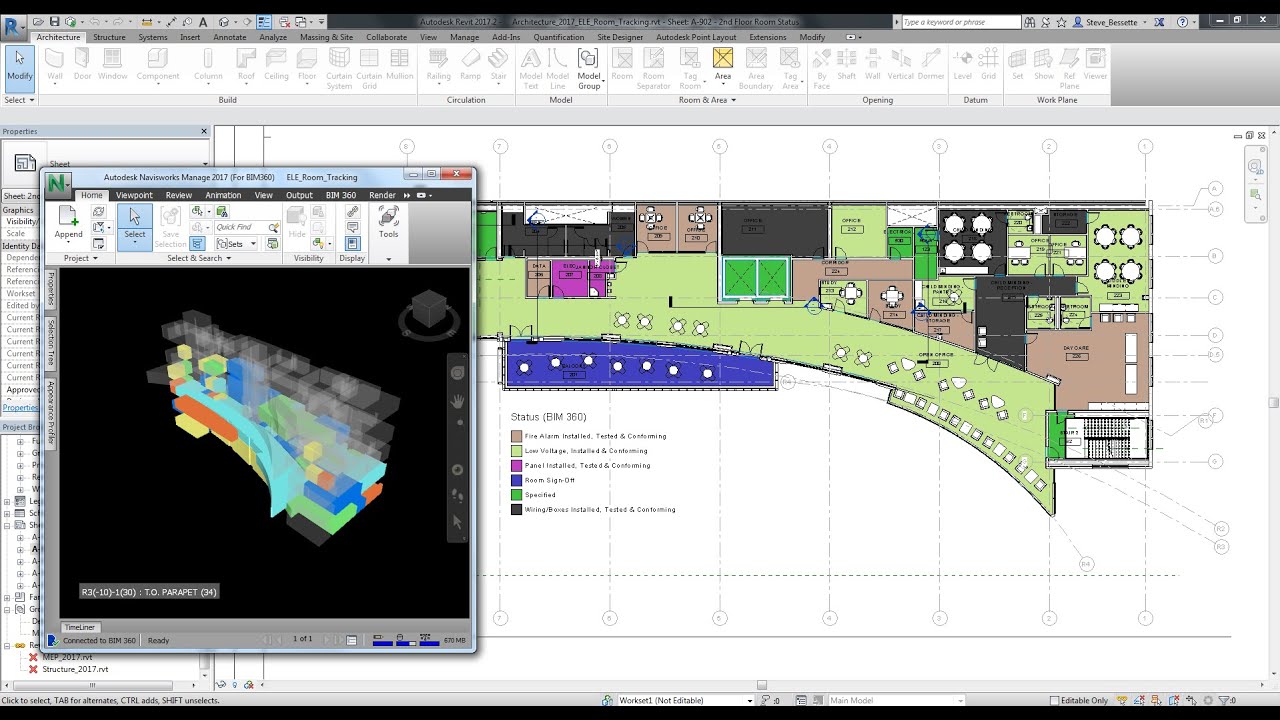Click the Panel Installed magenta legend swatch

click(516, 465)
